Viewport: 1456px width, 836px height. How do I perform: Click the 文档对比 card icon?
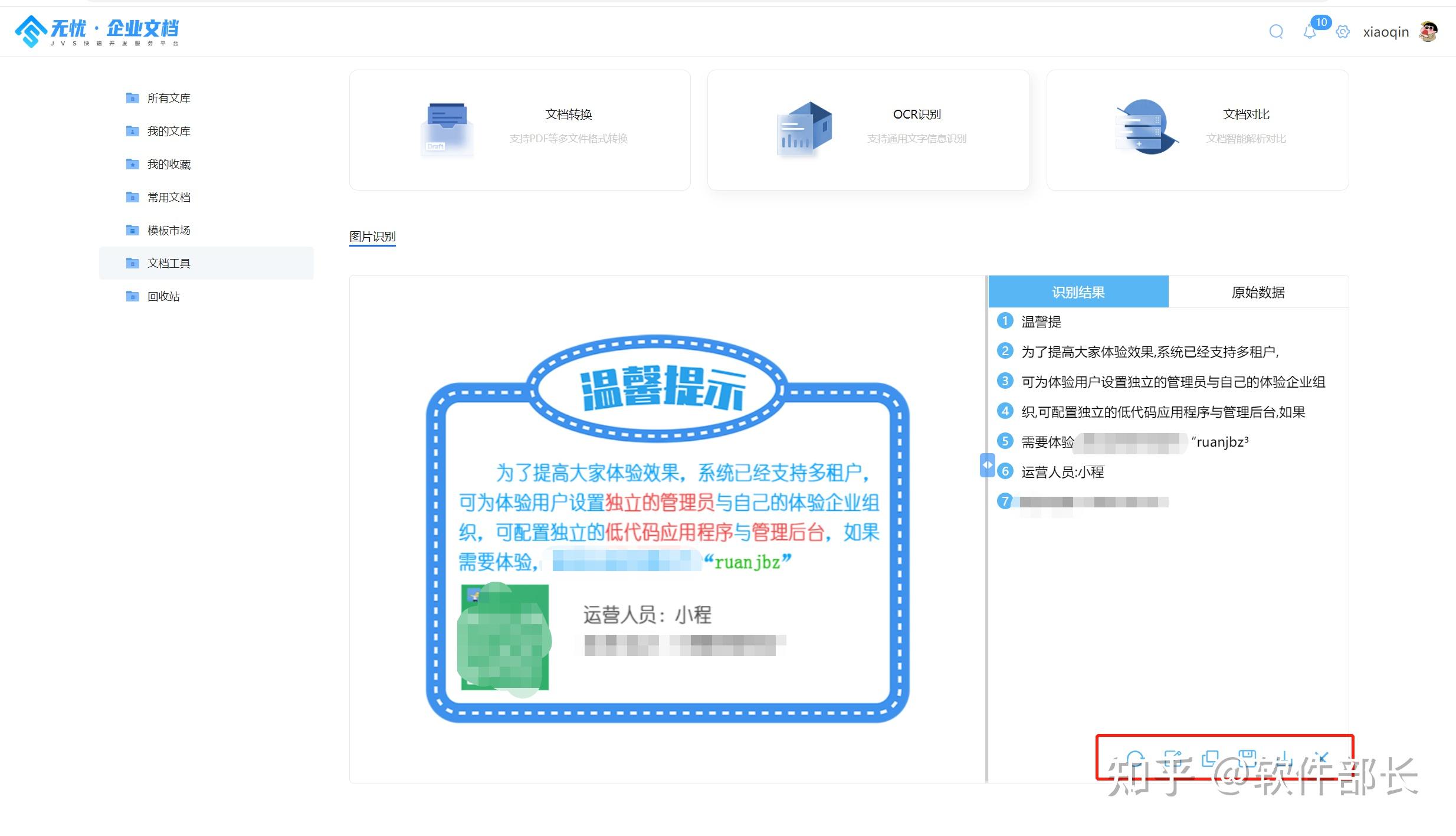coord(1146,127)
